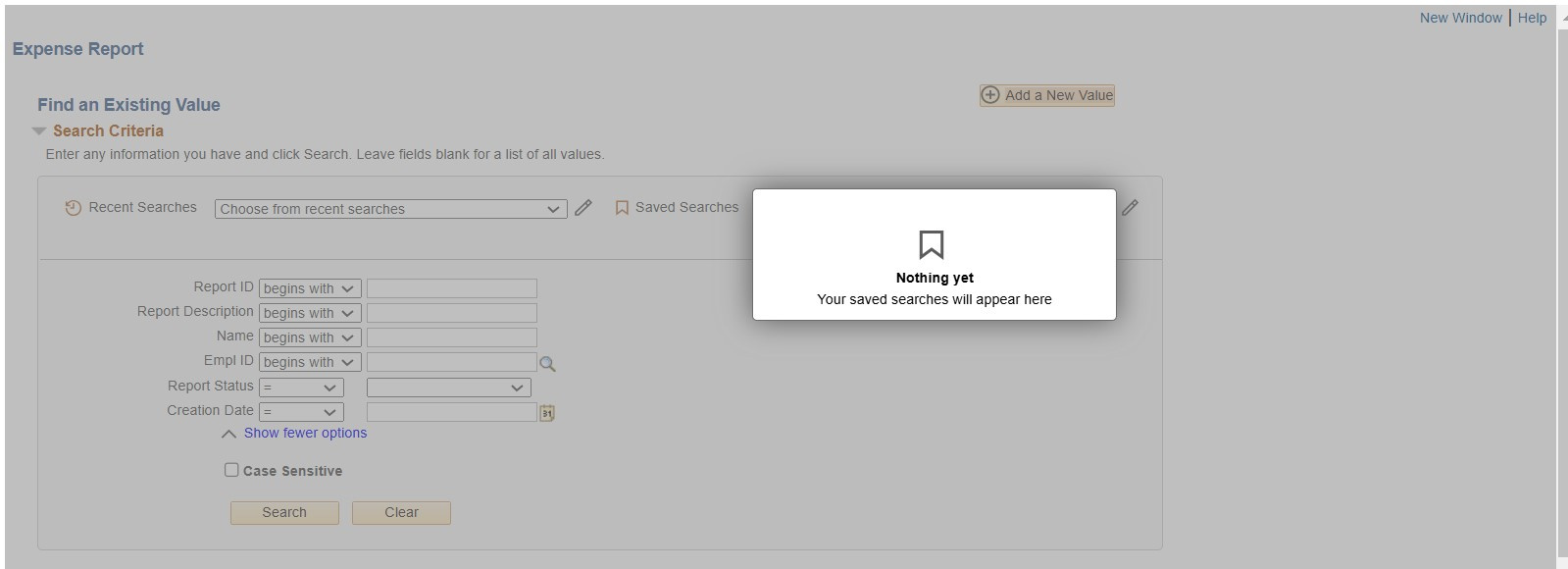Image resolution: width=1568 pixels, height=569 pixels.
Task: Toggle the Case Sensitive checkbox
Action: [x=231, y=470]
